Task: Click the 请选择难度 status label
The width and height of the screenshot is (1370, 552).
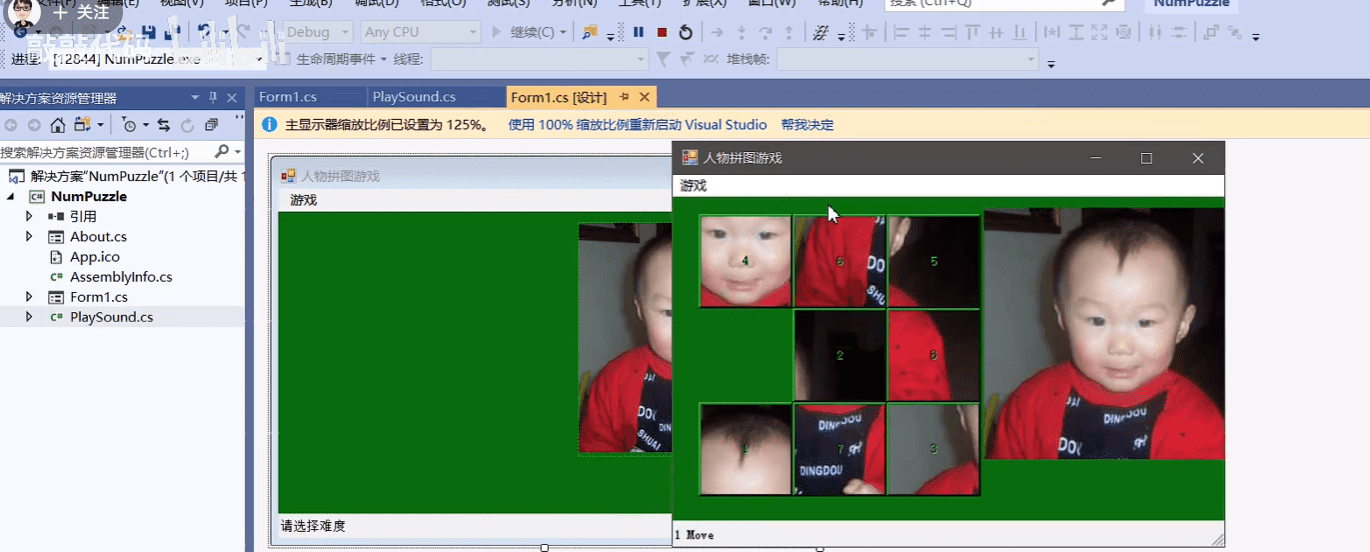Action: pyautogui.click(x=313, y=526)
